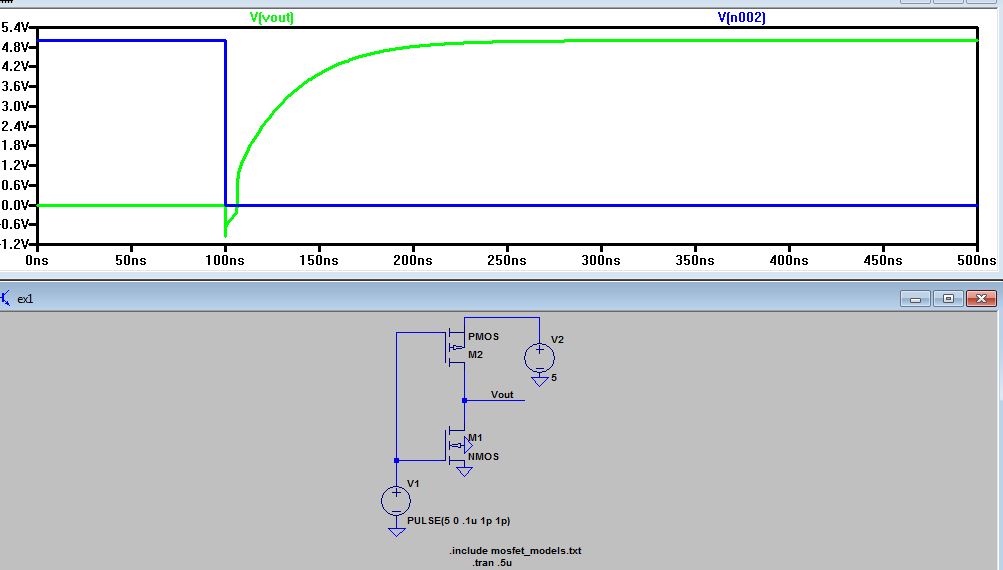1003x570 pixels.
Task: Minimize the ex1 schematic window
Action: 915,298
